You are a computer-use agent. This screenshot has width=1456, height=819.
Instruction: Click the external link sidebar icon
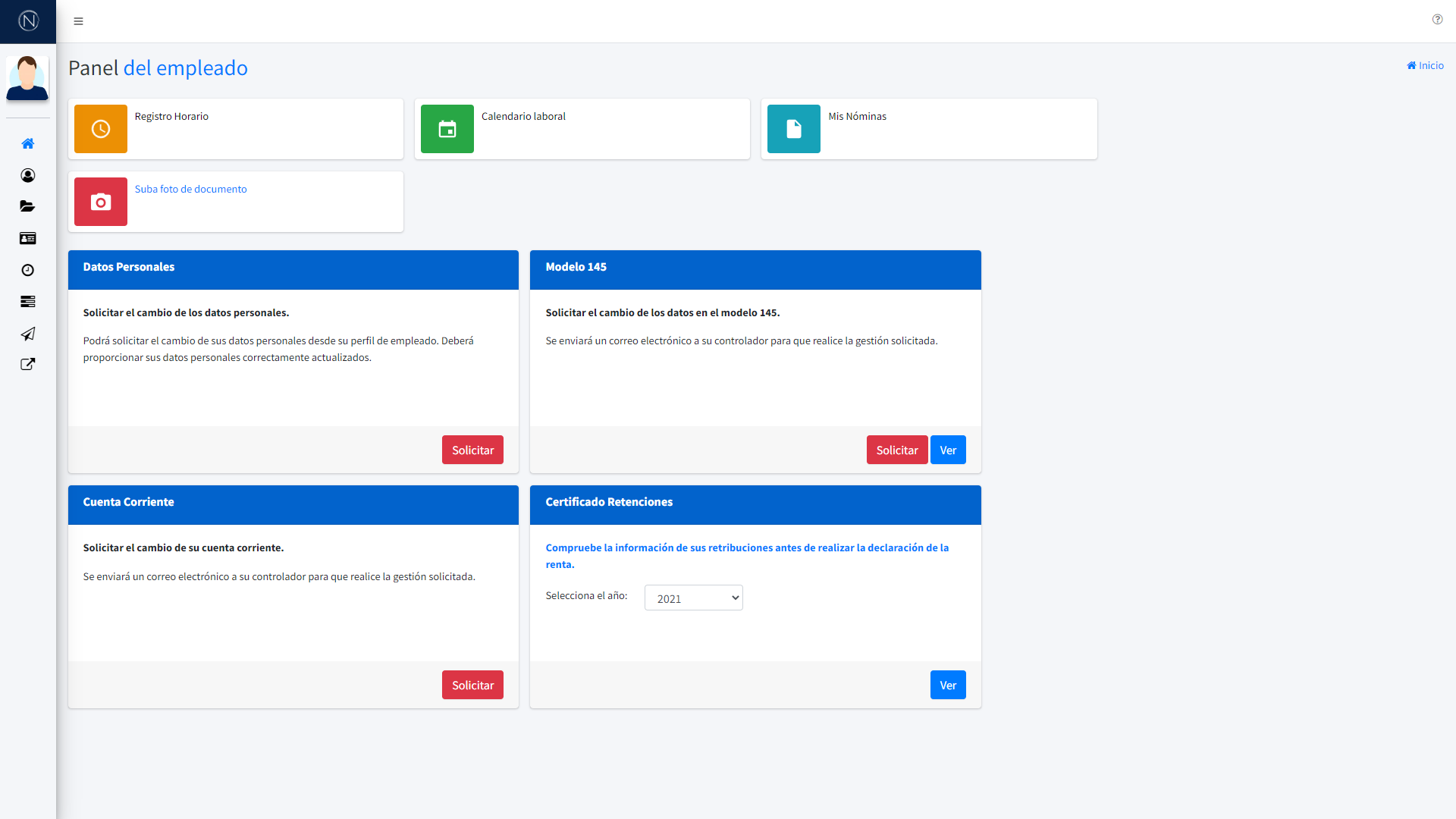click(28, 365)
